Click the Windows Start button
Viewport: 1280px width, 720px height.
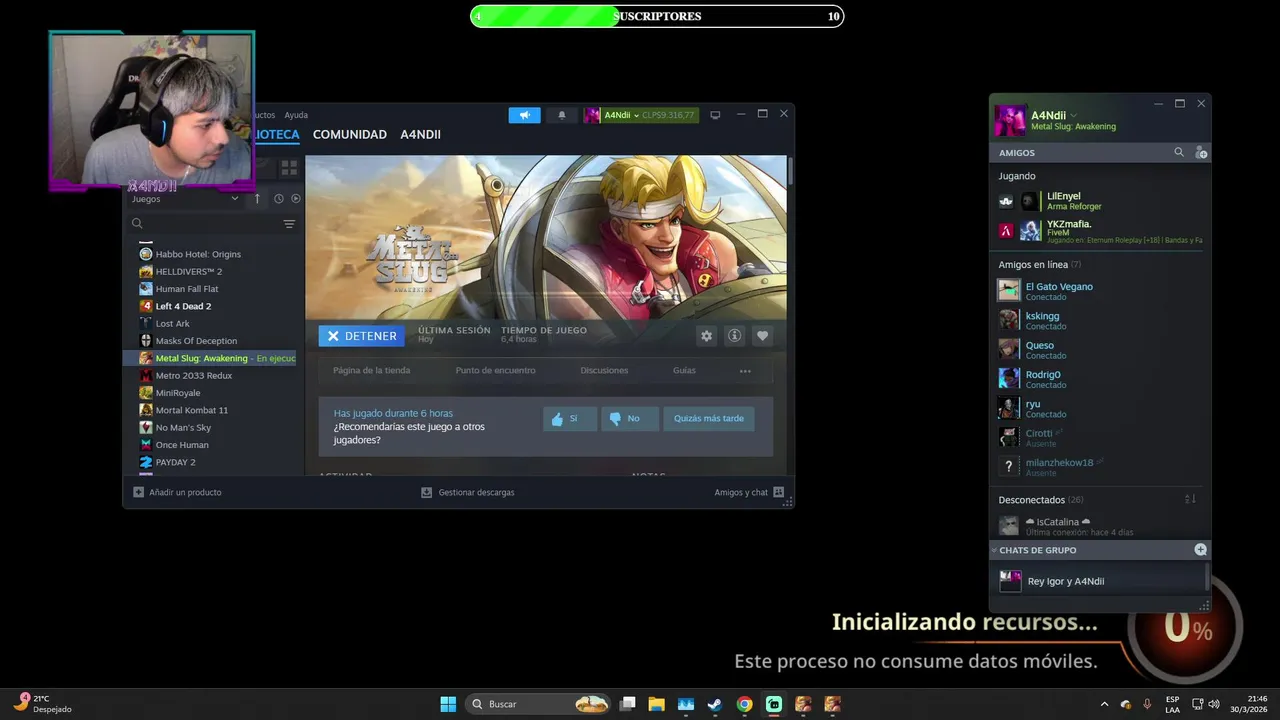[x=448, y=704]
